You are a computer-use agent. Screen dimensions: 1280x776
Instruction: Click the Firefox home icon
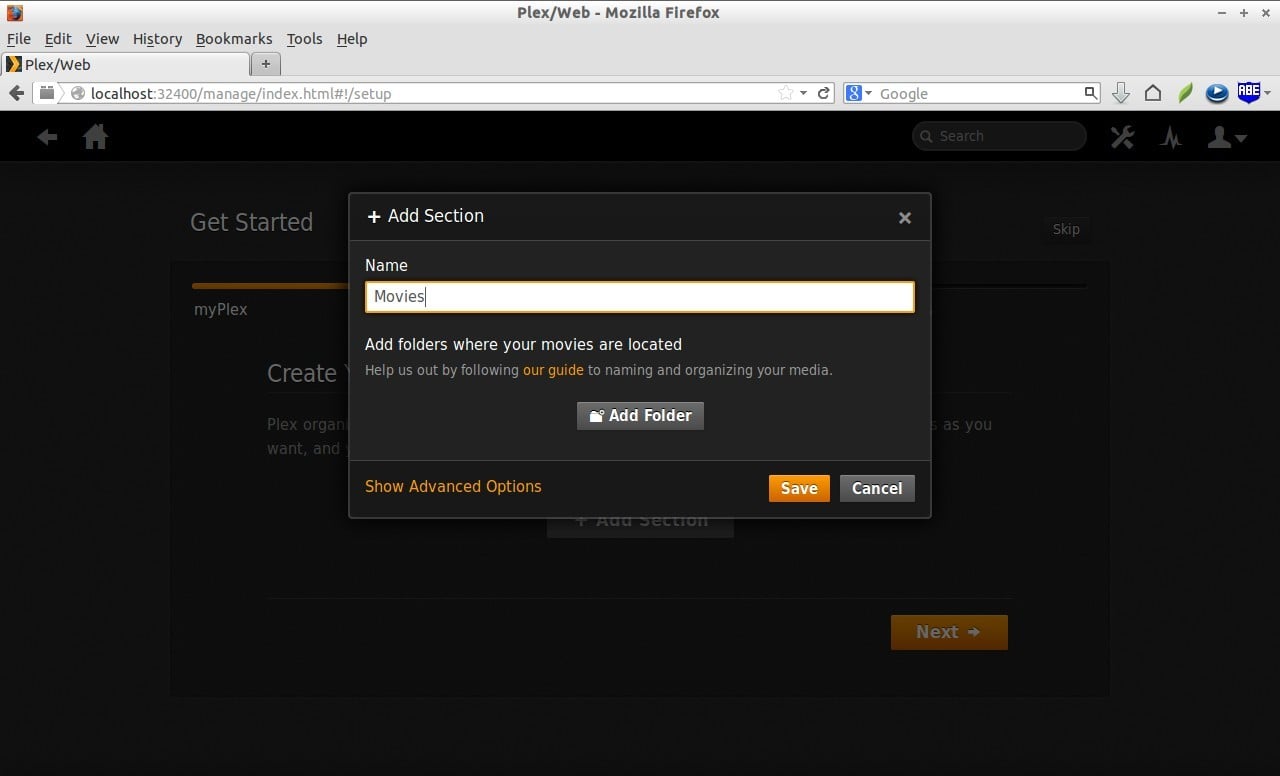click(1153, 93)
